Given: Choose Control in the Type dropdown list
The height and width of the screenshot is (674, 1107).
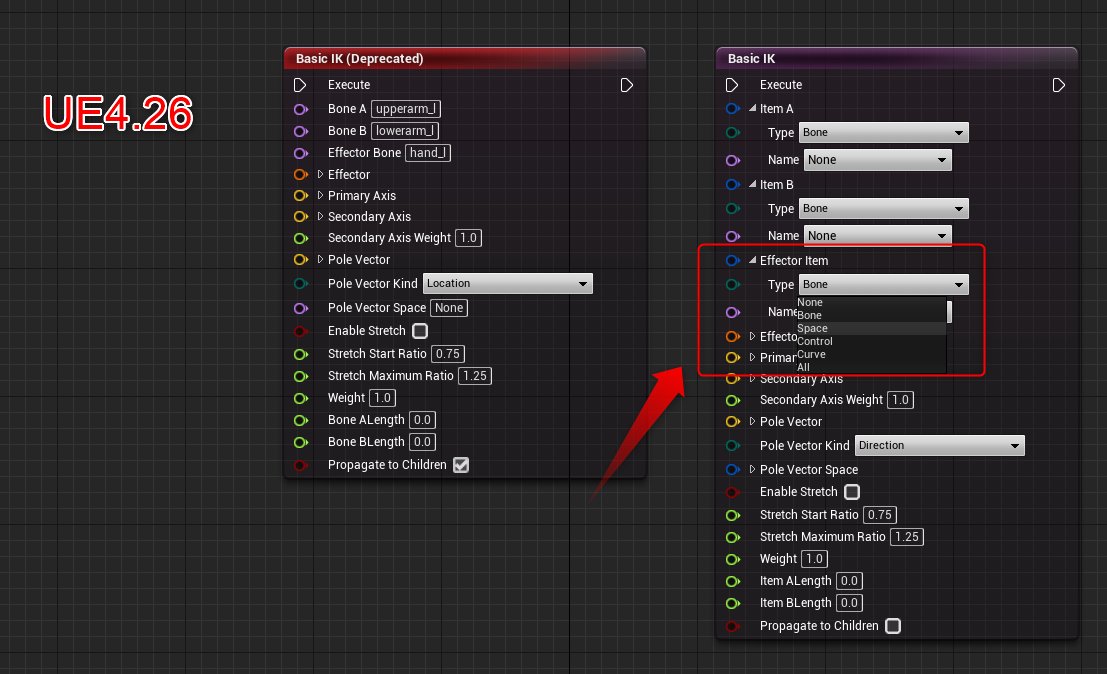Looking at the screenshot, I should (816, 340).
